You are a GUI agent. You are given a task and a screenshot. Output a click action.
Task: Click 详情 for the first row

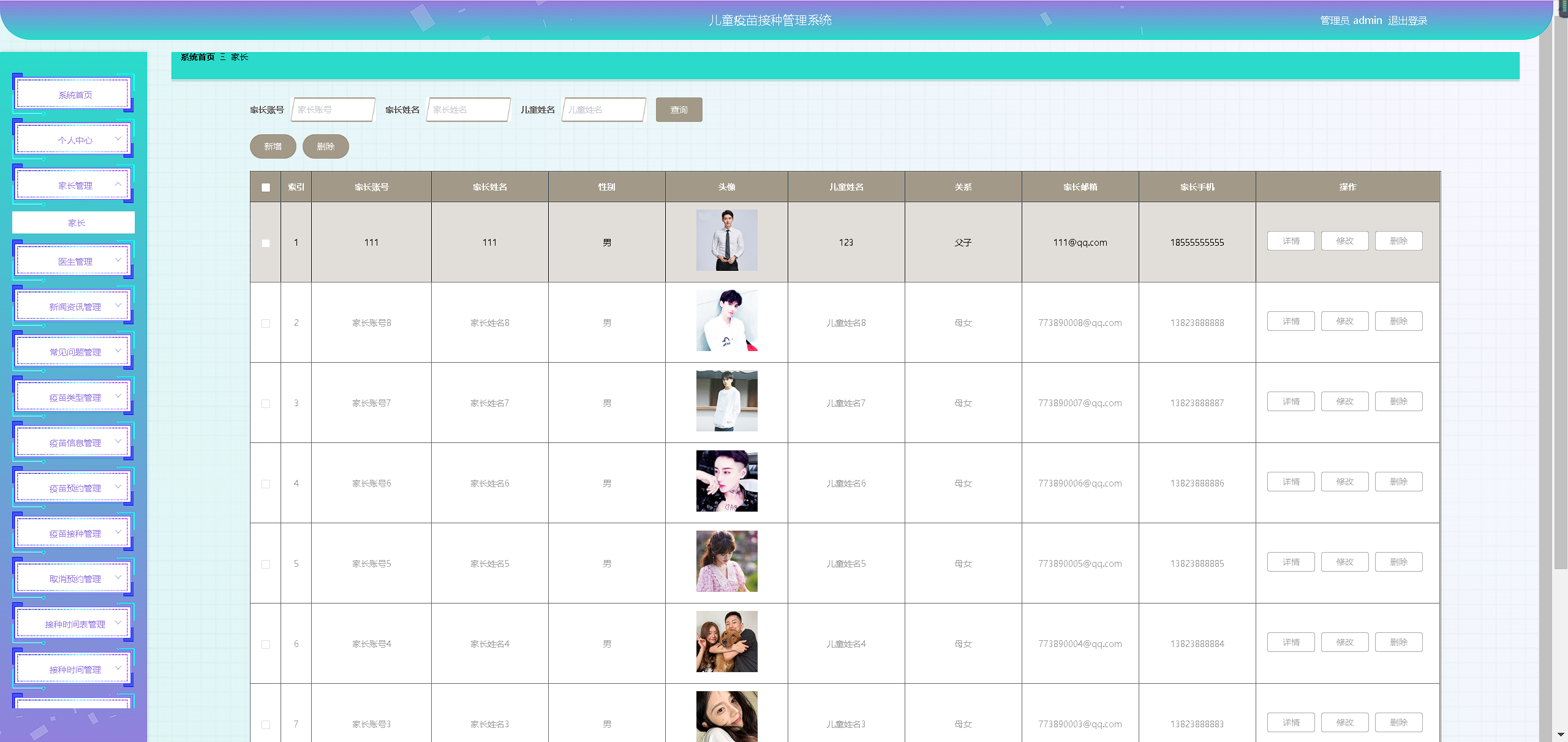pos(1291,241)
